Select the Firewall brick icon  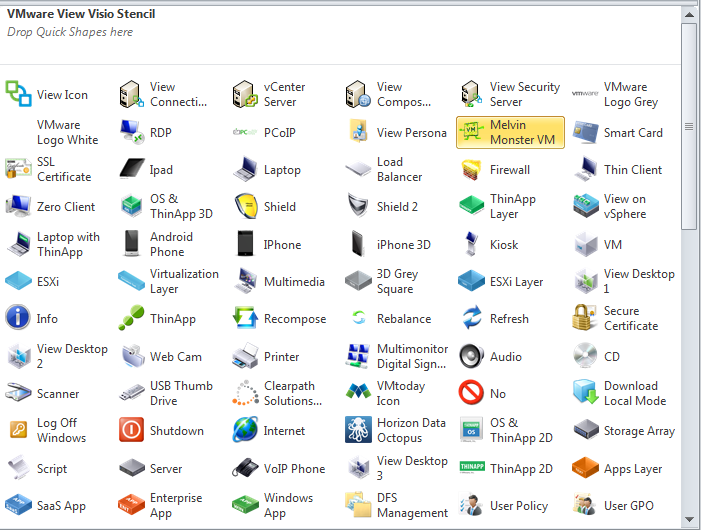point(472,170)
